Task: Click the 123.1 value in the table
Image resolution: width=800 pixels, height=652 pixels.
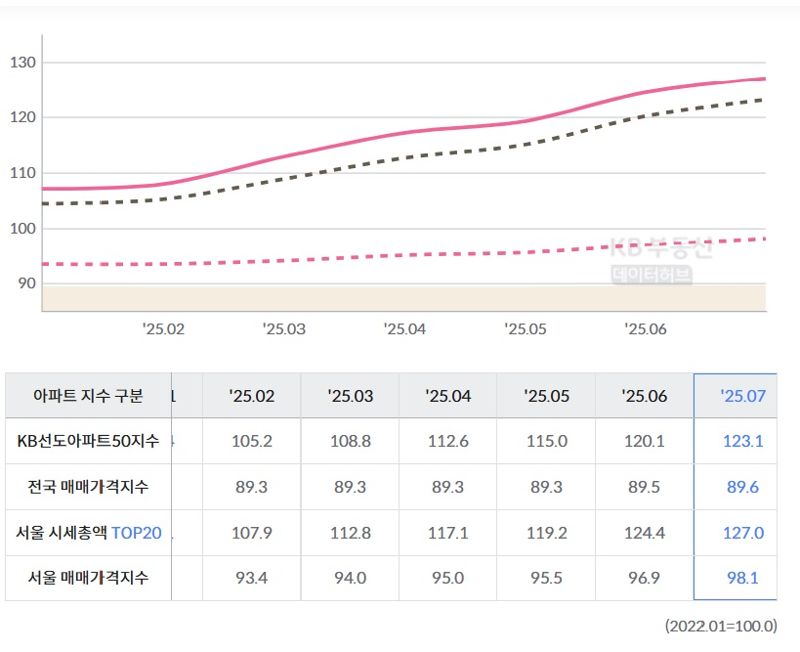Action: click(742, 441)
